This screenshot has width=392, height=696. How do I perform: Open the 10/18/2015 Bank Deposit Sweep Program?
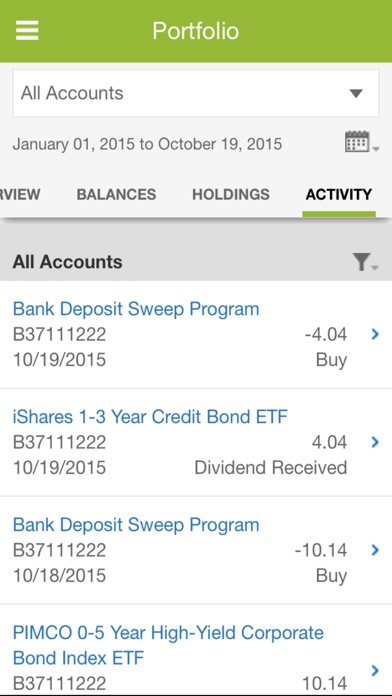[x=136, y=524]
